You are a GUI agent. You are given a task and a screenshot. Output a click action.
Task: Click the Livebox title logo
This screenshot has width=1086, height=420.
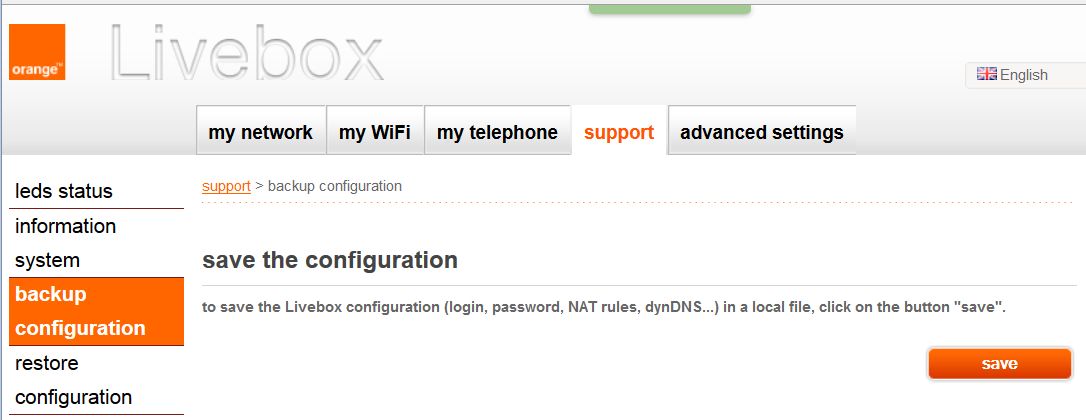tap(247, 52)
